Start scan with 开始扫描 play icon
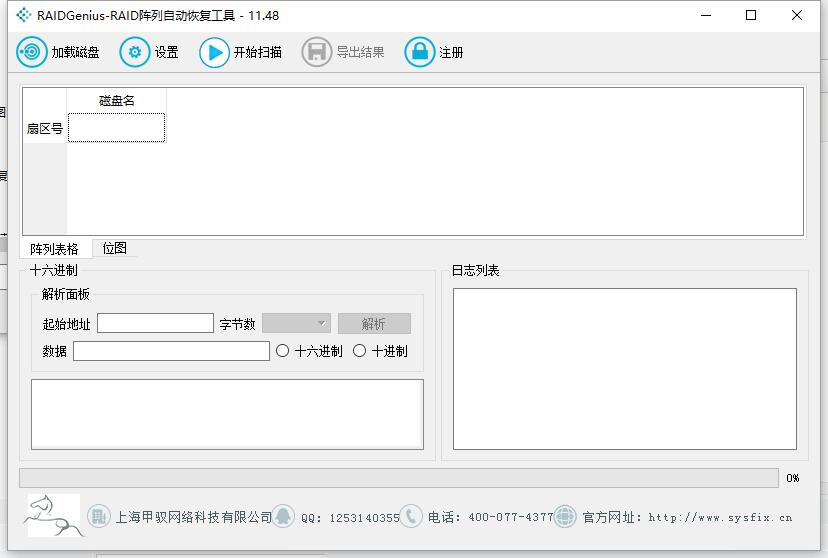This screenshot has width=828, height=558. [x=214, y=52]
